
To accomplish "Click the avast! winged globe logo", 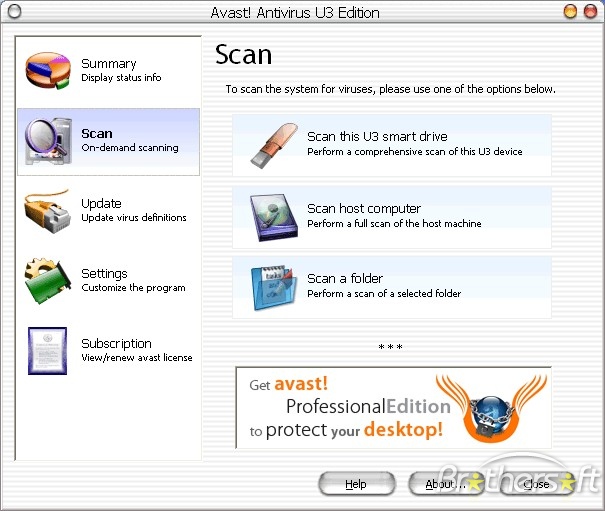I will click(491, 408).
